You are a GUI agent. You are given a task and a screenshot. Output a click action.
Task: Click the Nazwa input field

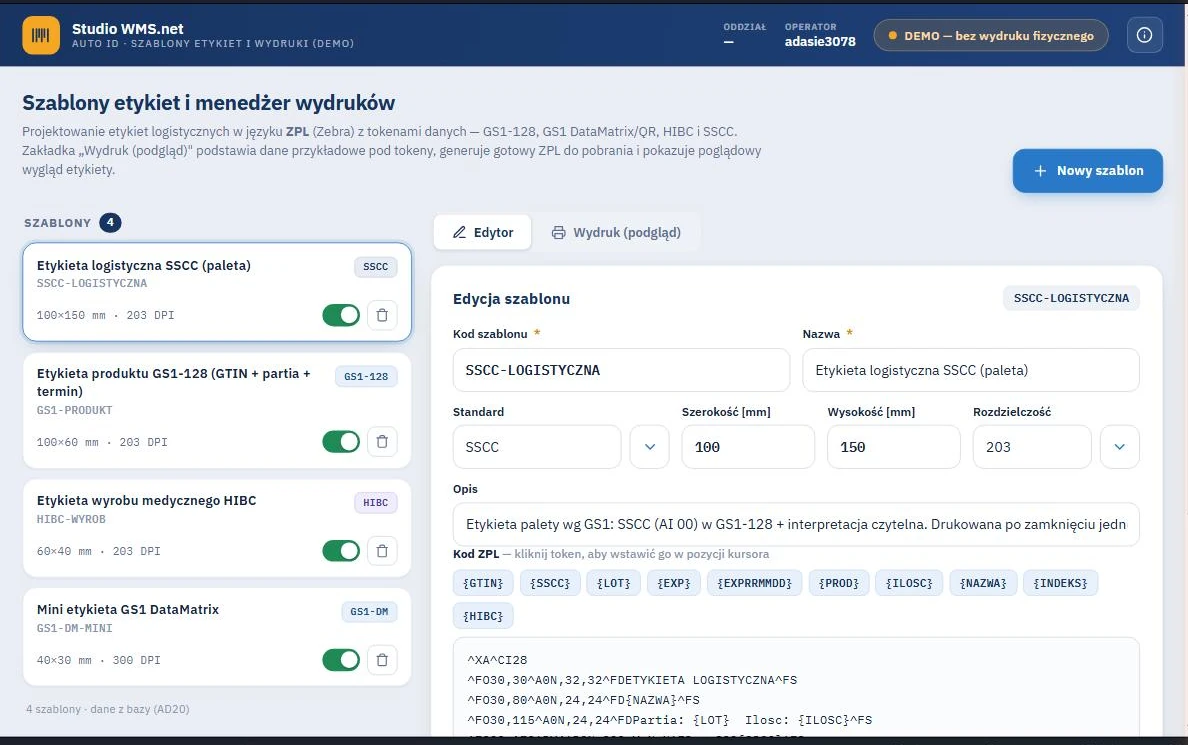[971, 370]
